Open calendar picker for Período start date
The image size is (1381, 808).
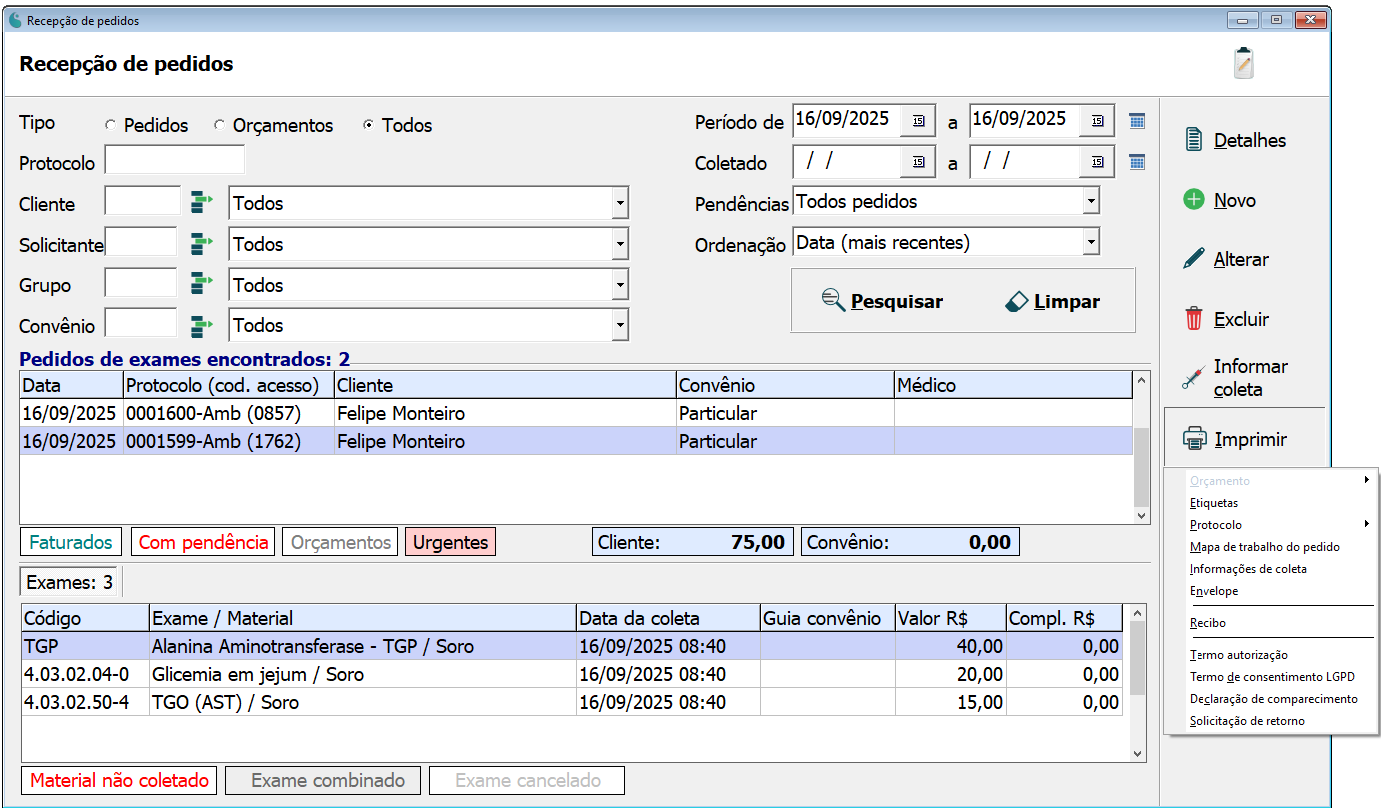click(918, 120)
